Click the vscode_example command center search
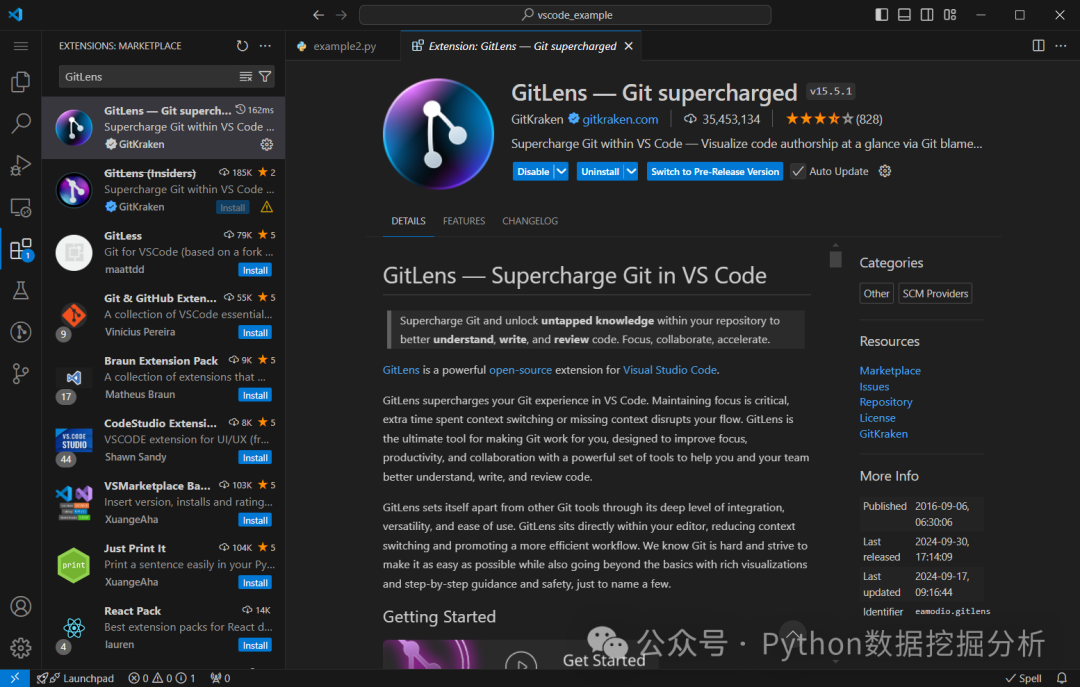 [565, 14]
